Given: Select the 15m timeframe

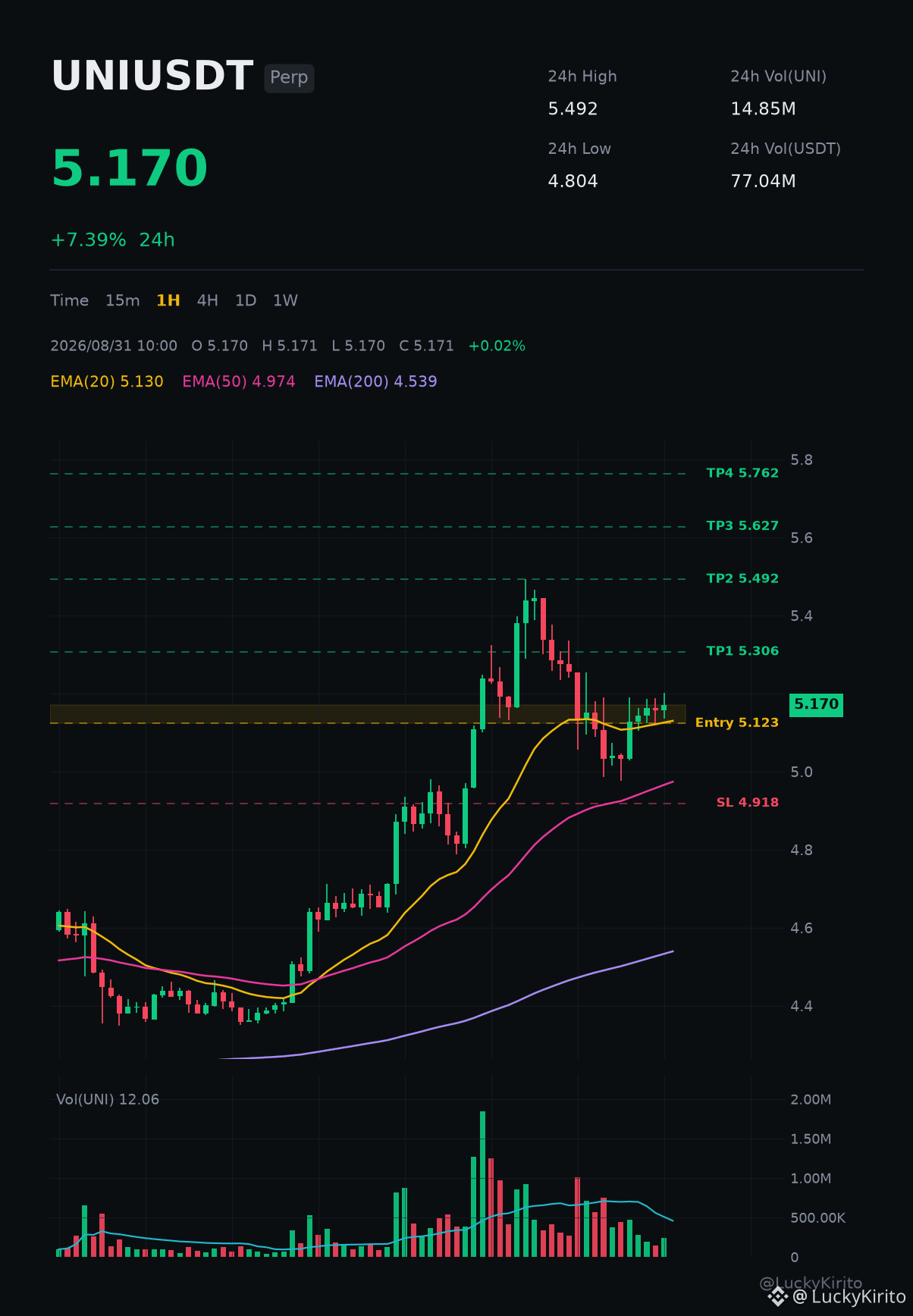Looking at the screenshot, I should click(122, 300).
